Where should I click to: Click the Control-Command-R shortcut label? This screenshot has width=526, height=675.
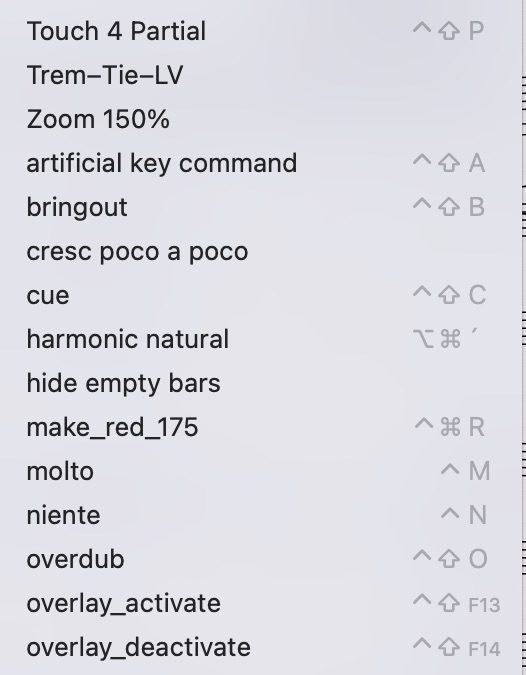(x=450, y=427)
